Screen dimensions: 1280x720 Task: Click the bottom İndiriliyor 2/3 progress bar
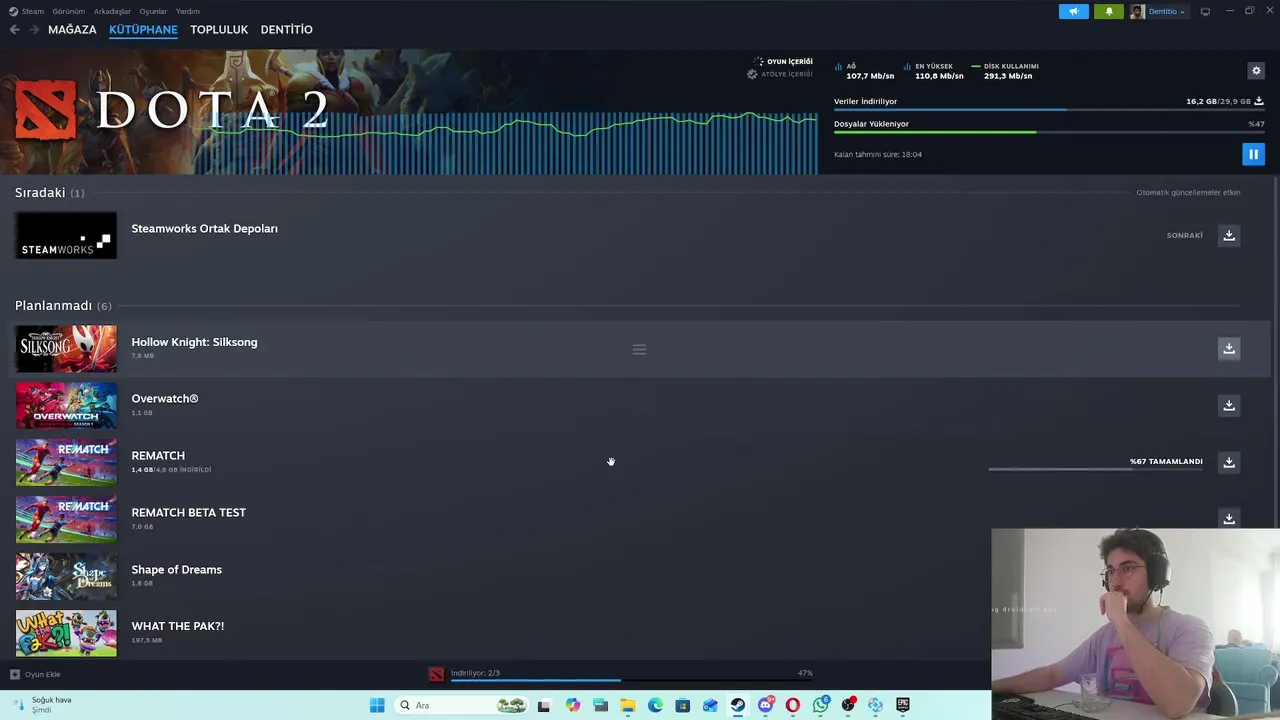631,680
